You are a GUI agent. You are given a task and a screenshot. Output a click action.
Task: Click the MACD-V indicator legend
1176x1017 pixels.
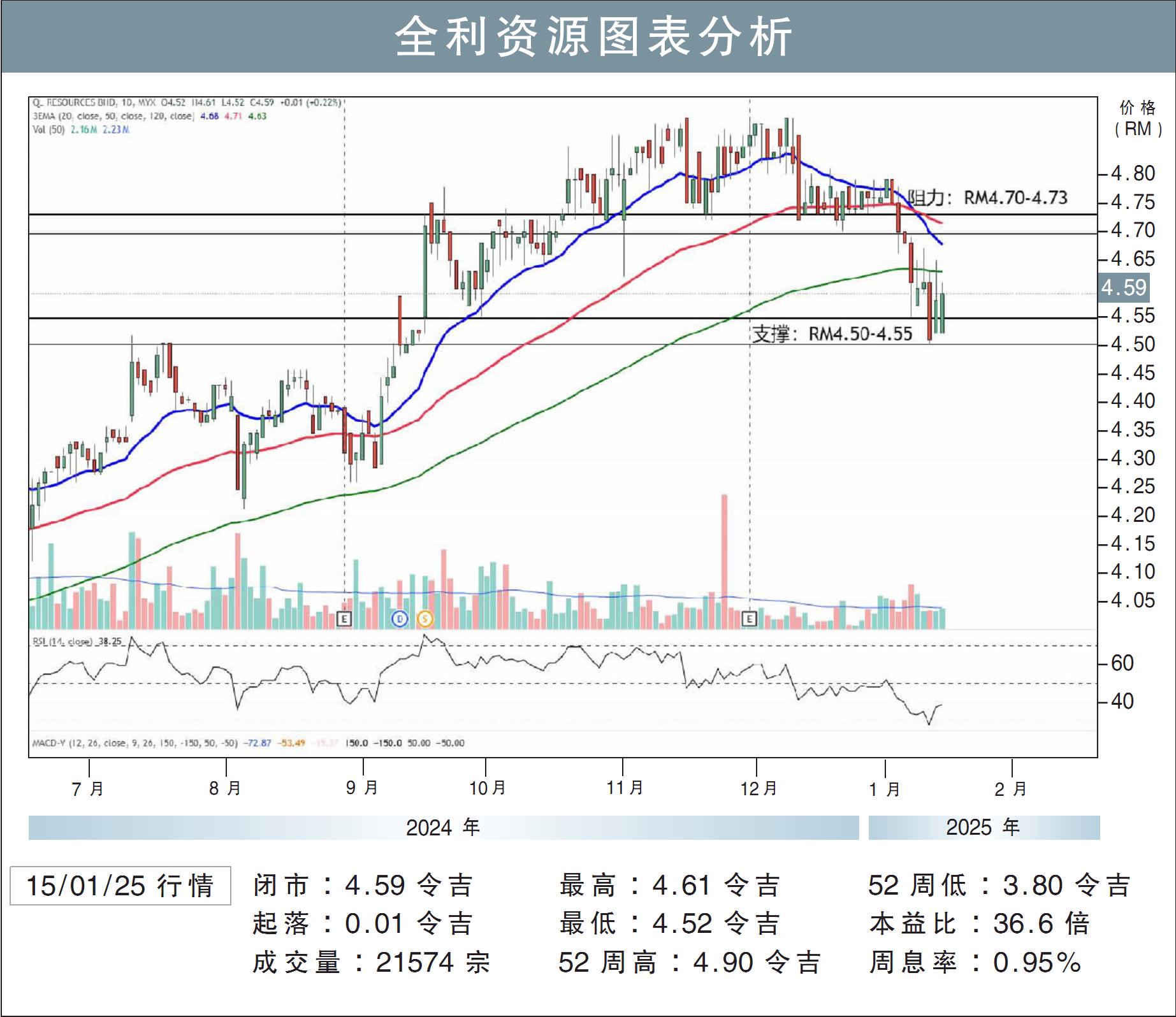249,743
